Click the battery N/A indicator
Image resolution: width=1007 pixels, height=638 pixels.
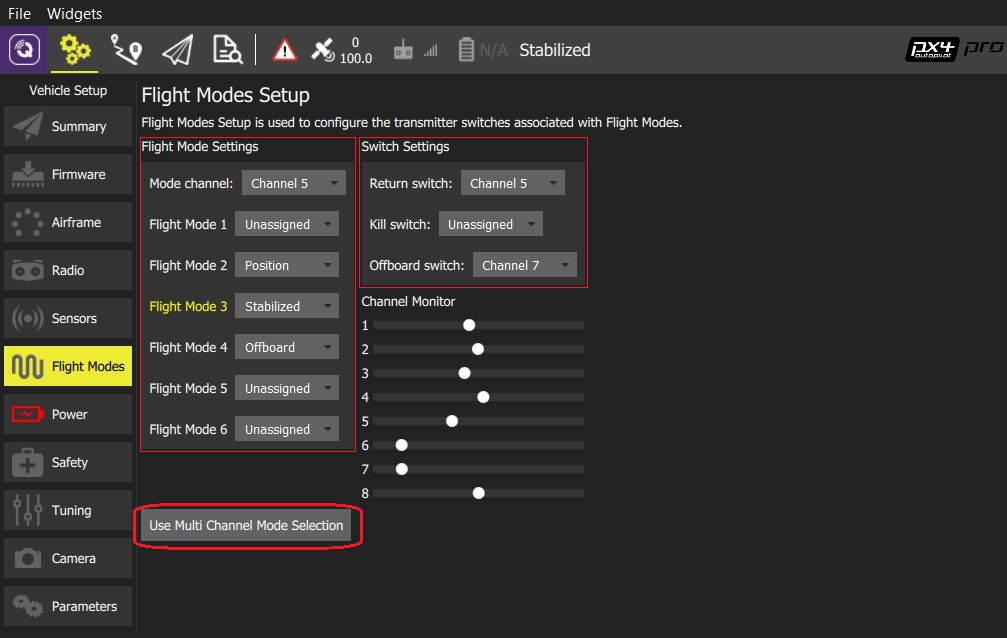(x=483, y=49)
